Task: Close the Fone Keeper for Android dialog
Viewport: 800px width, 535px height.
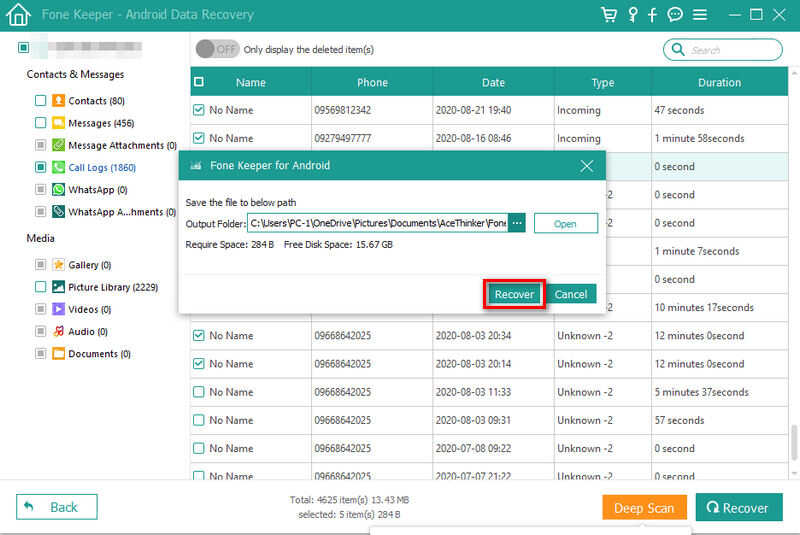Action: [587, 165]
